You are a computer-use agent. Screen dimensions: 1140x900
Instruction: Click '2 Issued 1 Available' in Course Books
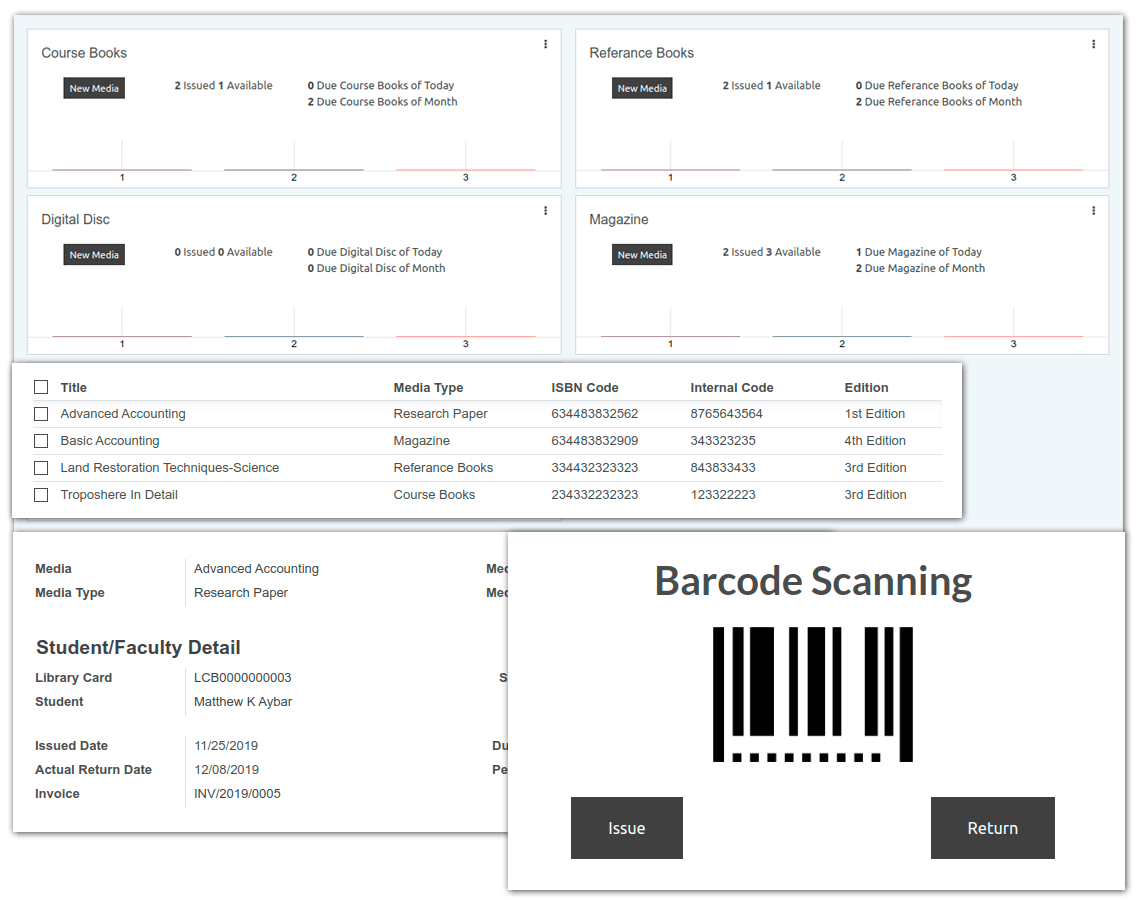click(x=223, y=85)
